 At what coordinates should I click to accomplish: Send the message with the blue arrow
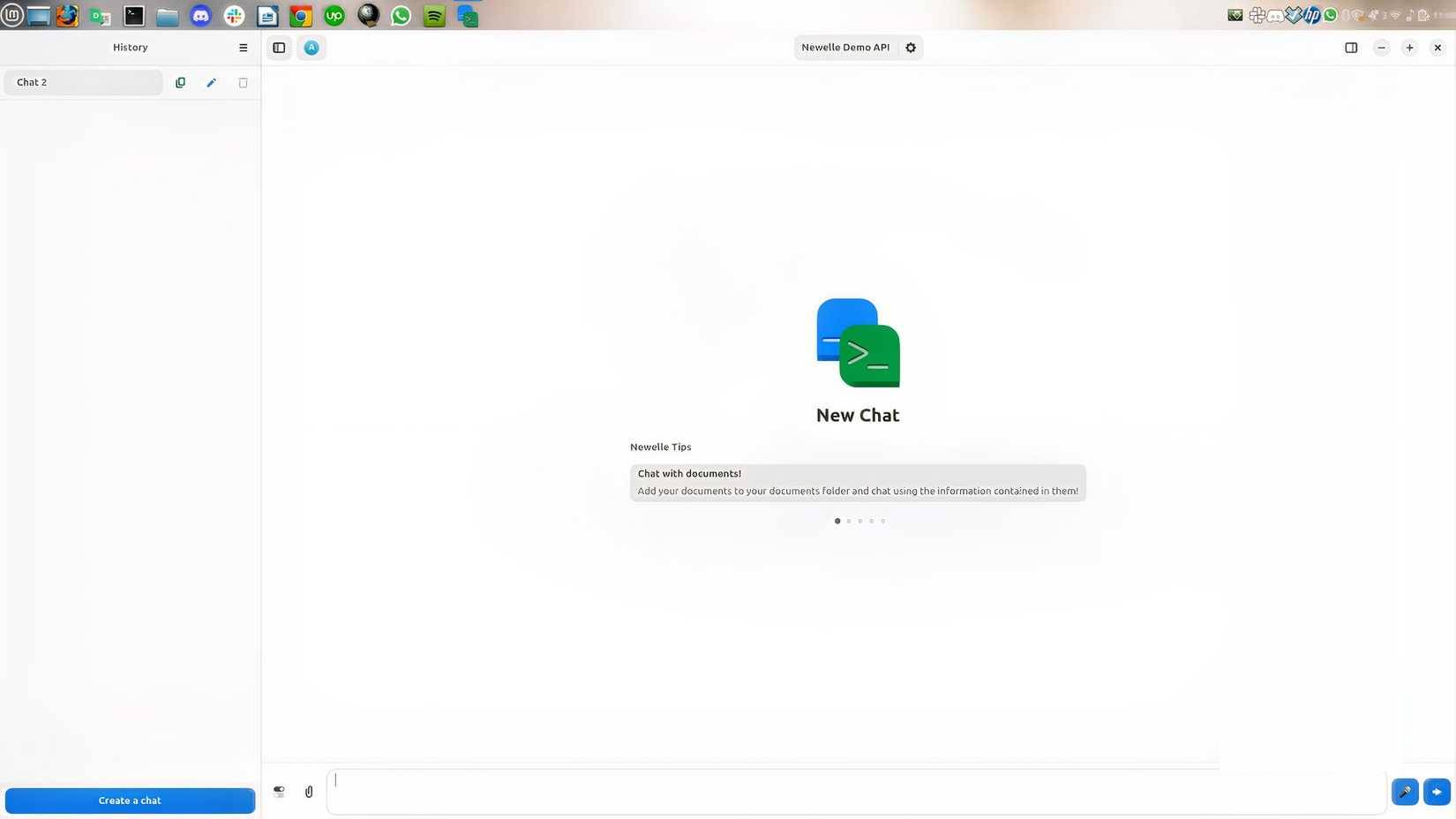click(x=1437, y=792)
